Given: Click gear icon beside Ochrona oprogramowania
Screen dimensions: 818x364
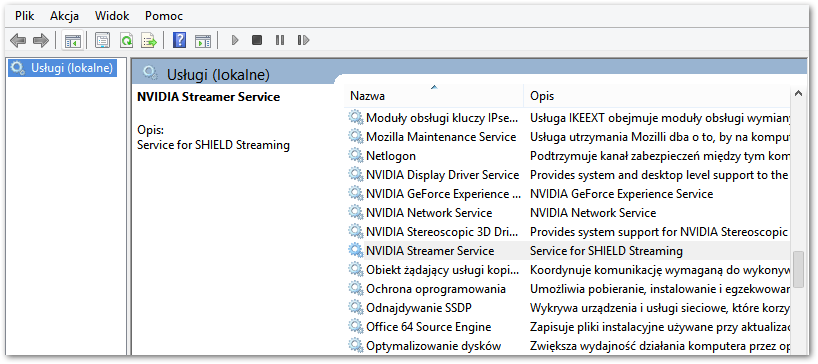Looking at the screenshot, I should pyautogui.click(x=356, y=288).
